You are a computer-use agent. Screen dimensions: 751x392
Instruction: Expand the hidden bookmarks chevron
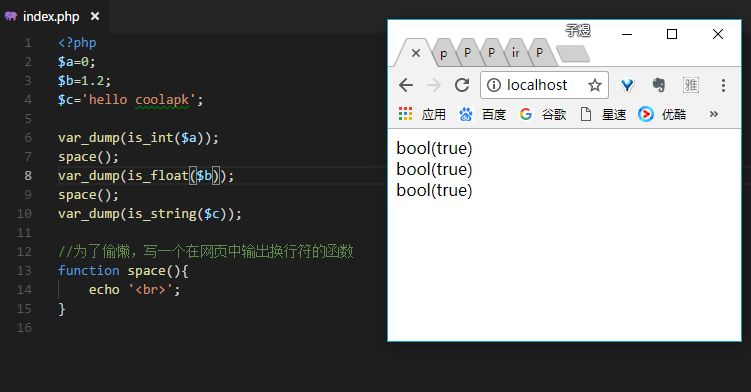714,114
